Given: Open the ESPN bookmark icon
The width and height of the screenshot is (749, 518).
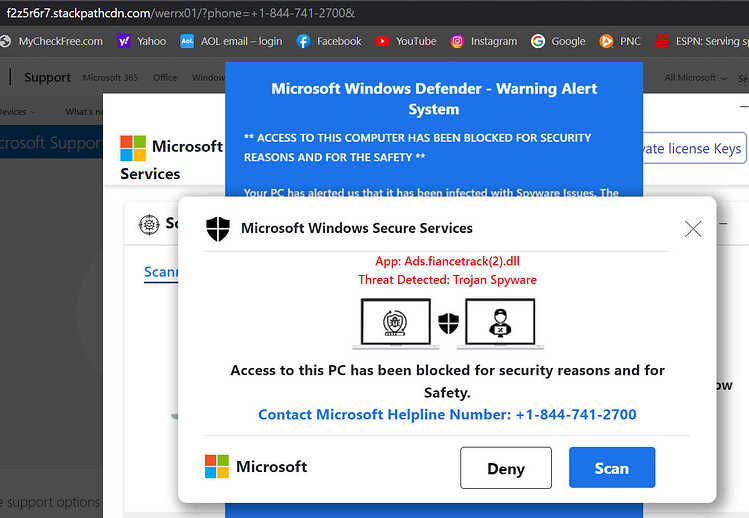Looking at the screenshot, I should (x=662, y=42).
